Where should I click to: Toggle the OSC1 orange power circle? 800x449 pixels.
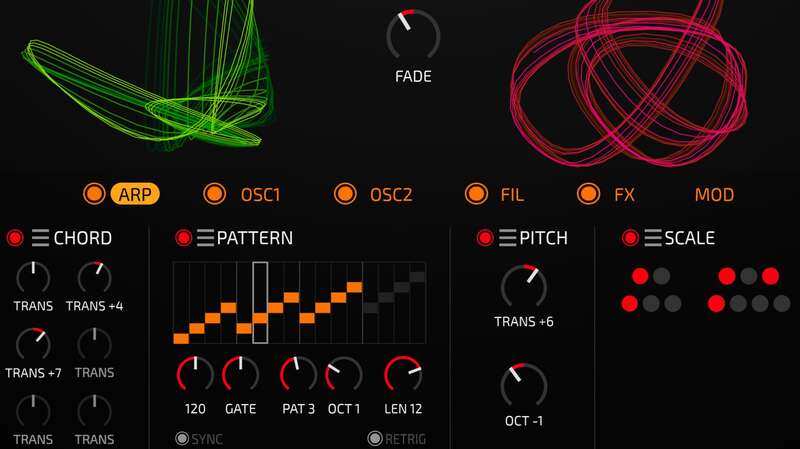215,194
